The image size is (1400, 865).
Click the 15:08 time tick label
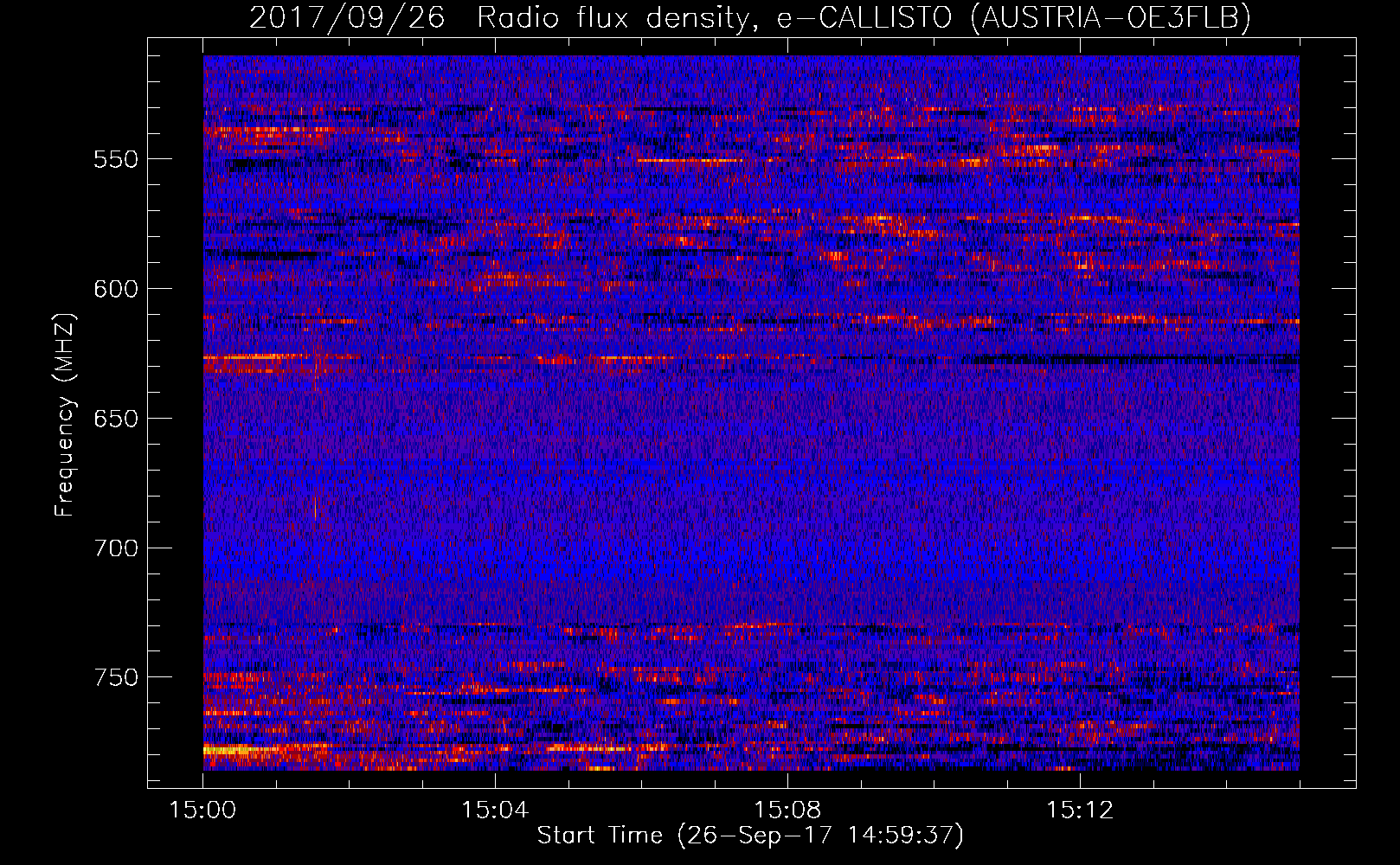coord(787,811)
